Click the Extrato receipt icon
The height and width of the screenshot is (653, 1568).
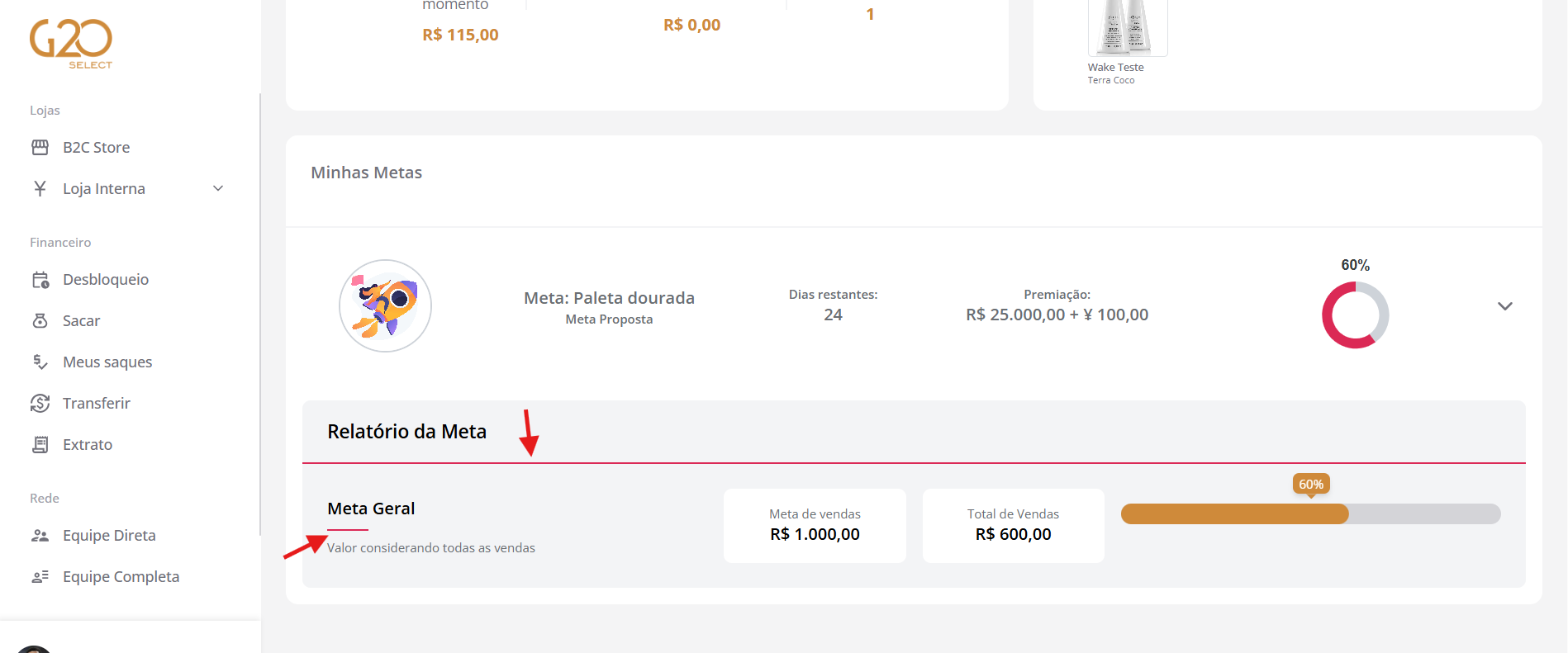[40, 445]
